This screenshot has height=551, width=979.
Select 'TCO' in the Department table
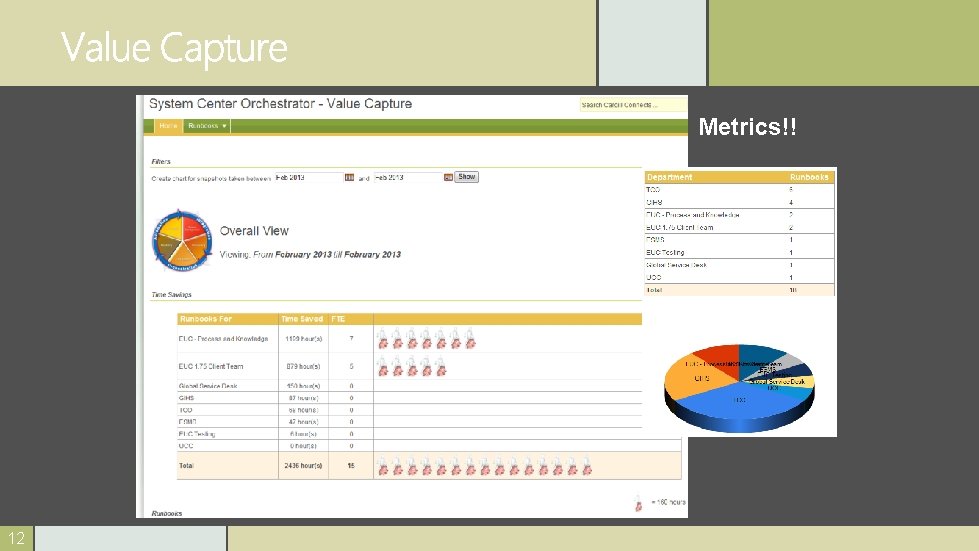(x=653, y=190)
